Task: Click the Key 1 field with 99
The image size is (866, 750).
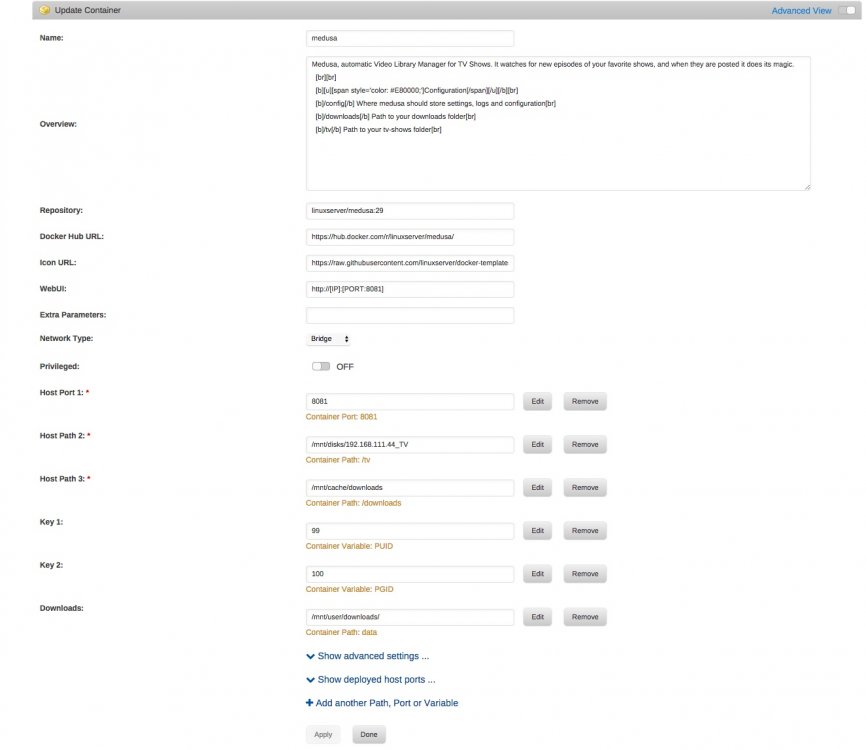Action: click(410, 531)
